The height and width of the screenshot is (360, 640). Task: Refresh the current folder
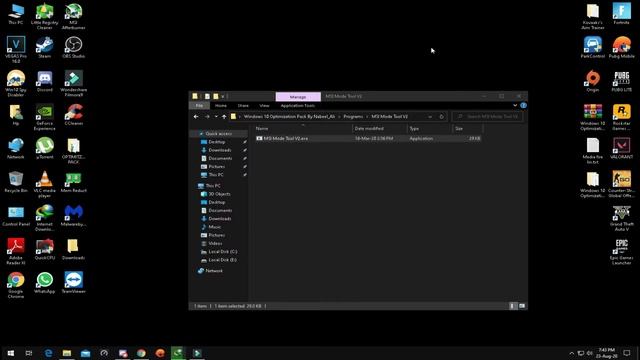pyautogui.click(x=441, y=117)
